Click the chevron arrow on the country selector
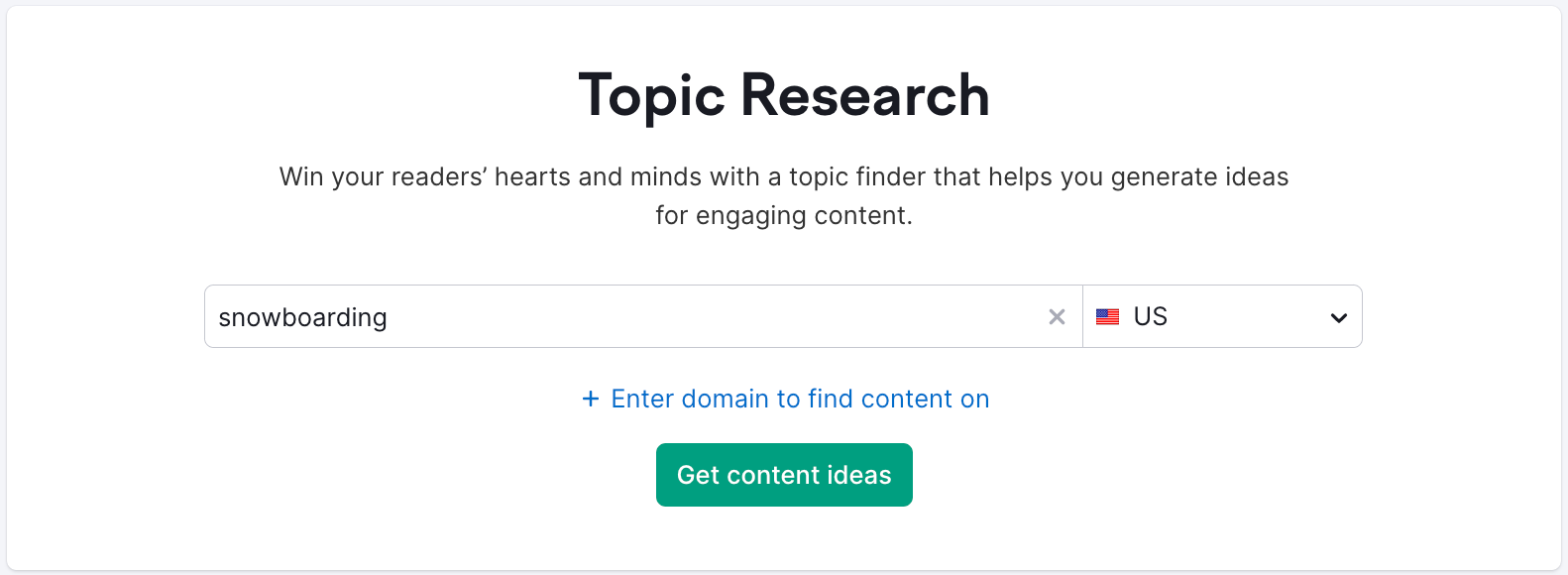 tap(1338, 316)
